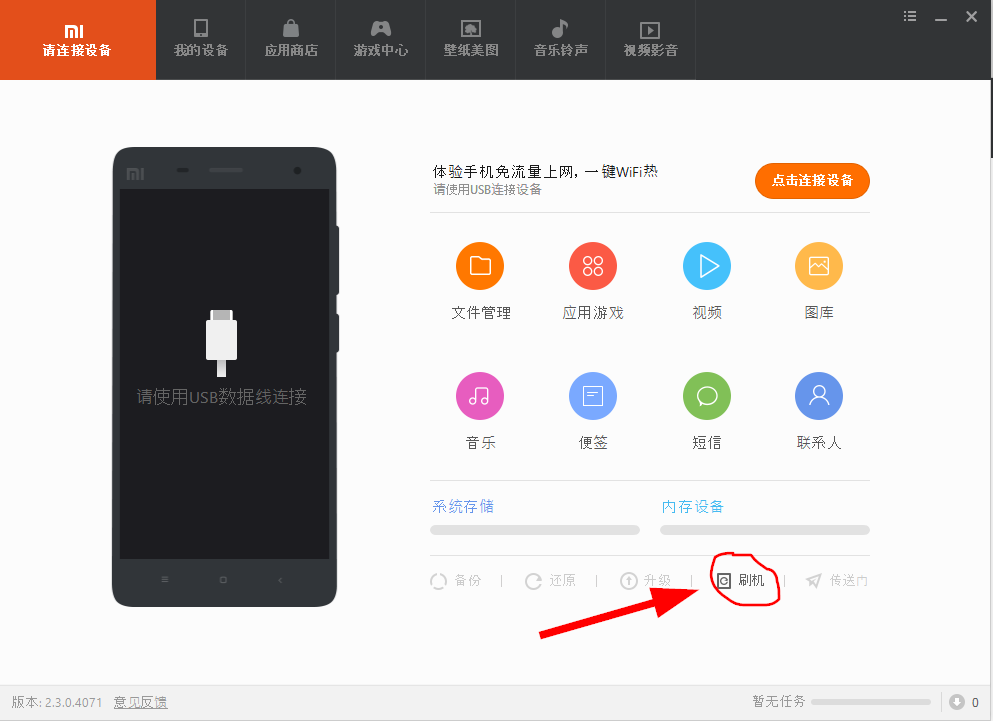The height and width of the screenshot is (721, 993).
Task: Open the 壁纸美图 wallpaper tab
Action: 471,39
